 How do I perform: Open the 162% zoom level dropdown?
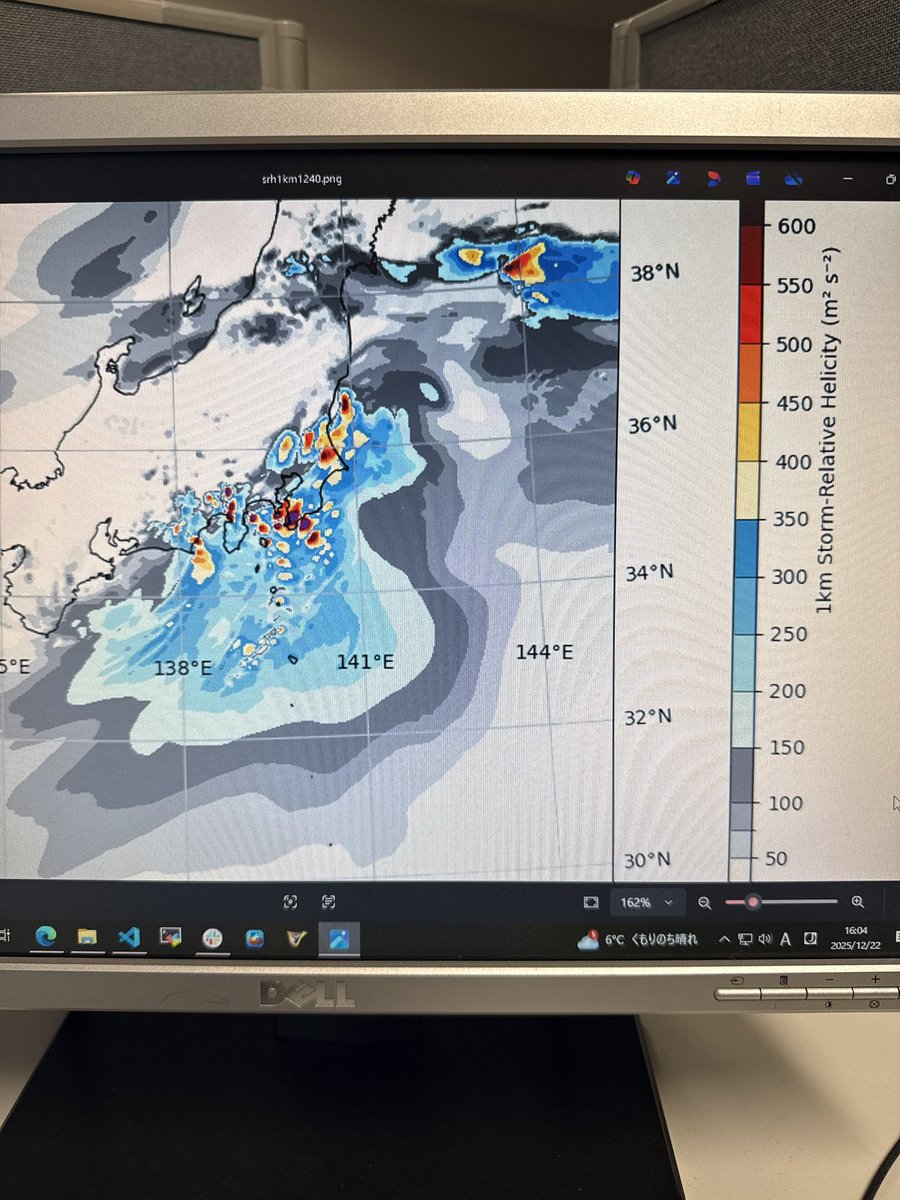pos(648,902)
